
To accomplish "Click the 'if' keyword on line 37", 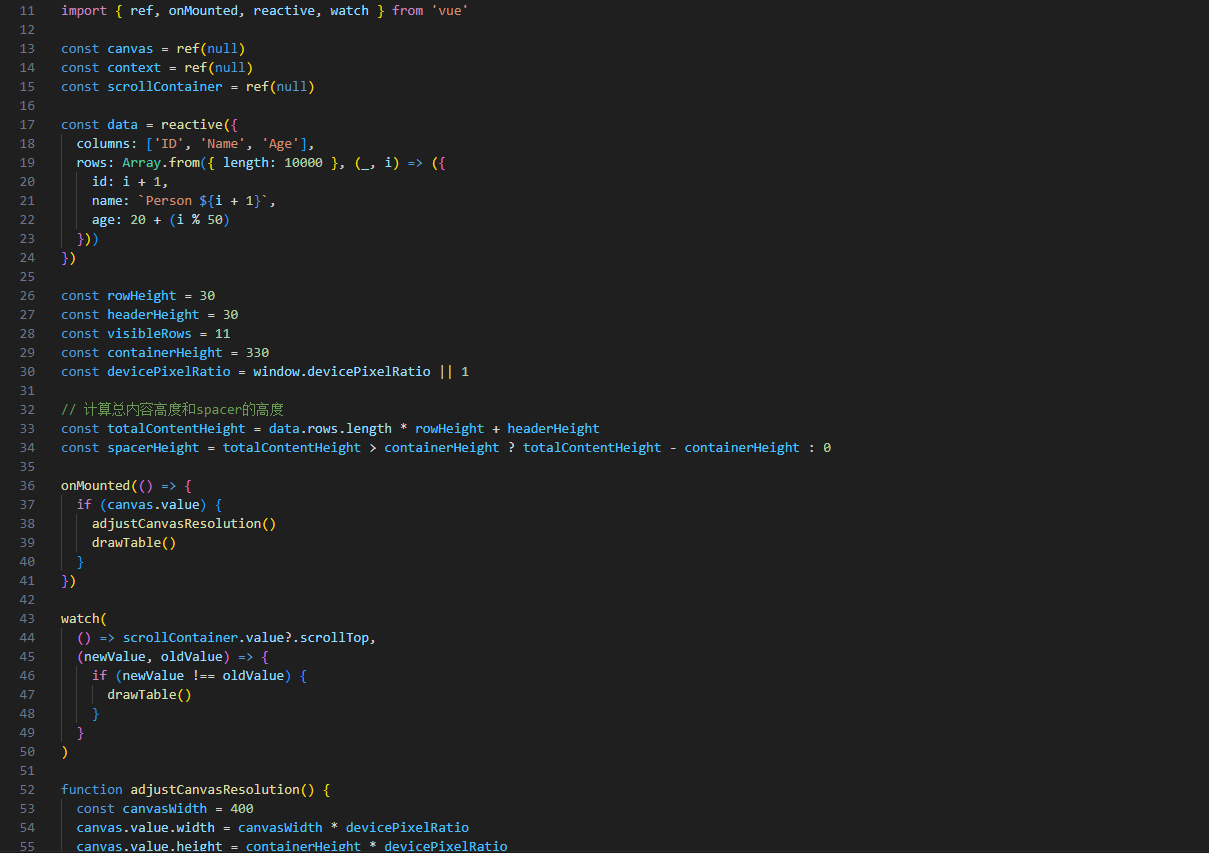I will pyautogui.click(x=84, y=504).
